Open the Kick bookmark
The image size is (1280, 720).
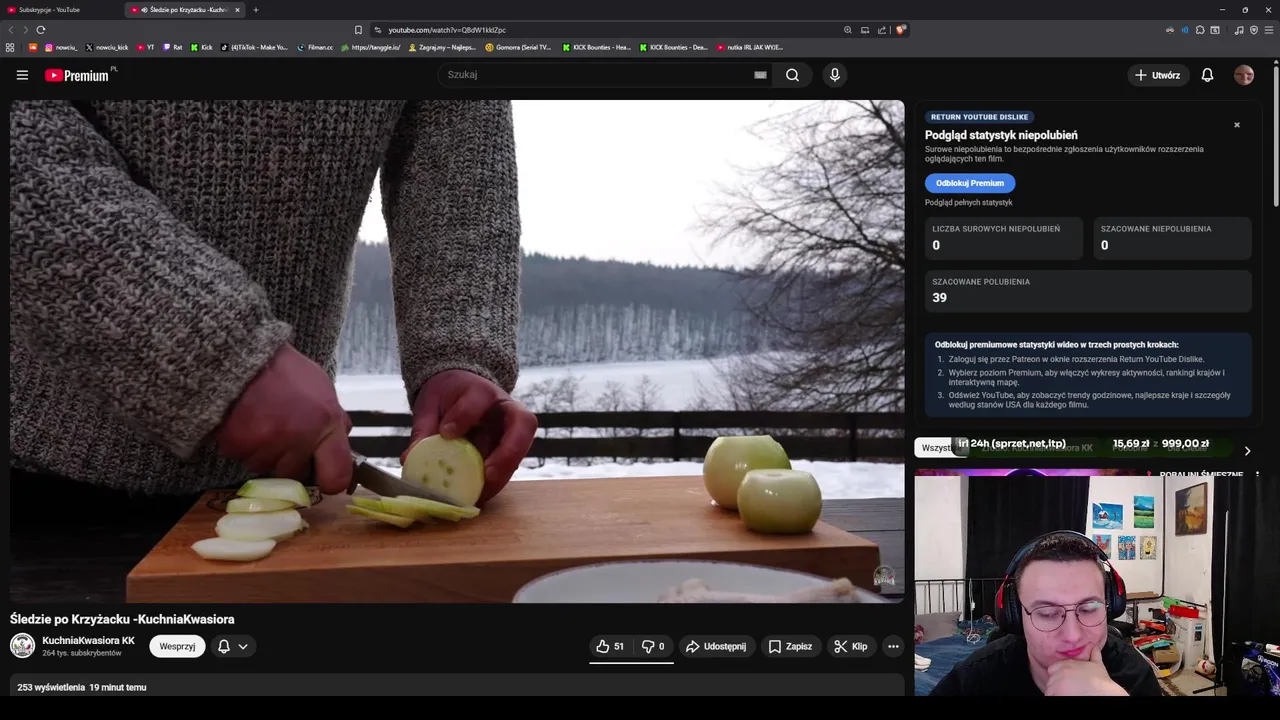(202, 47)
